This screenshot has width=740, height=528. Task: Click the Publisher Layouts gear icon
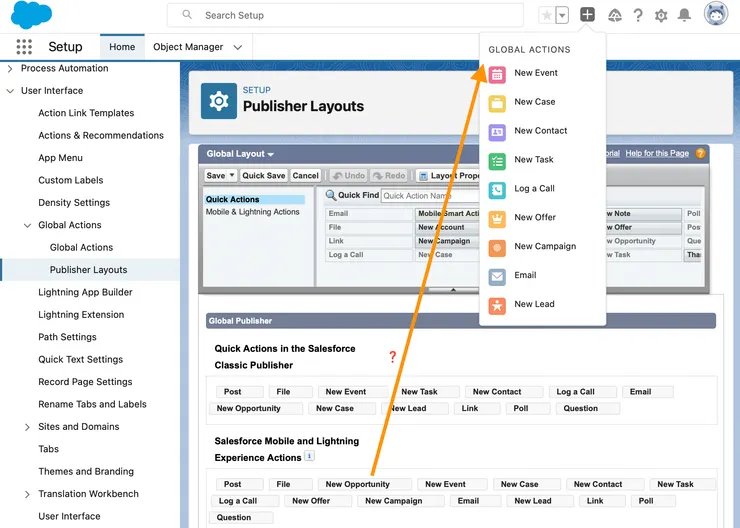tap(219, 101)
